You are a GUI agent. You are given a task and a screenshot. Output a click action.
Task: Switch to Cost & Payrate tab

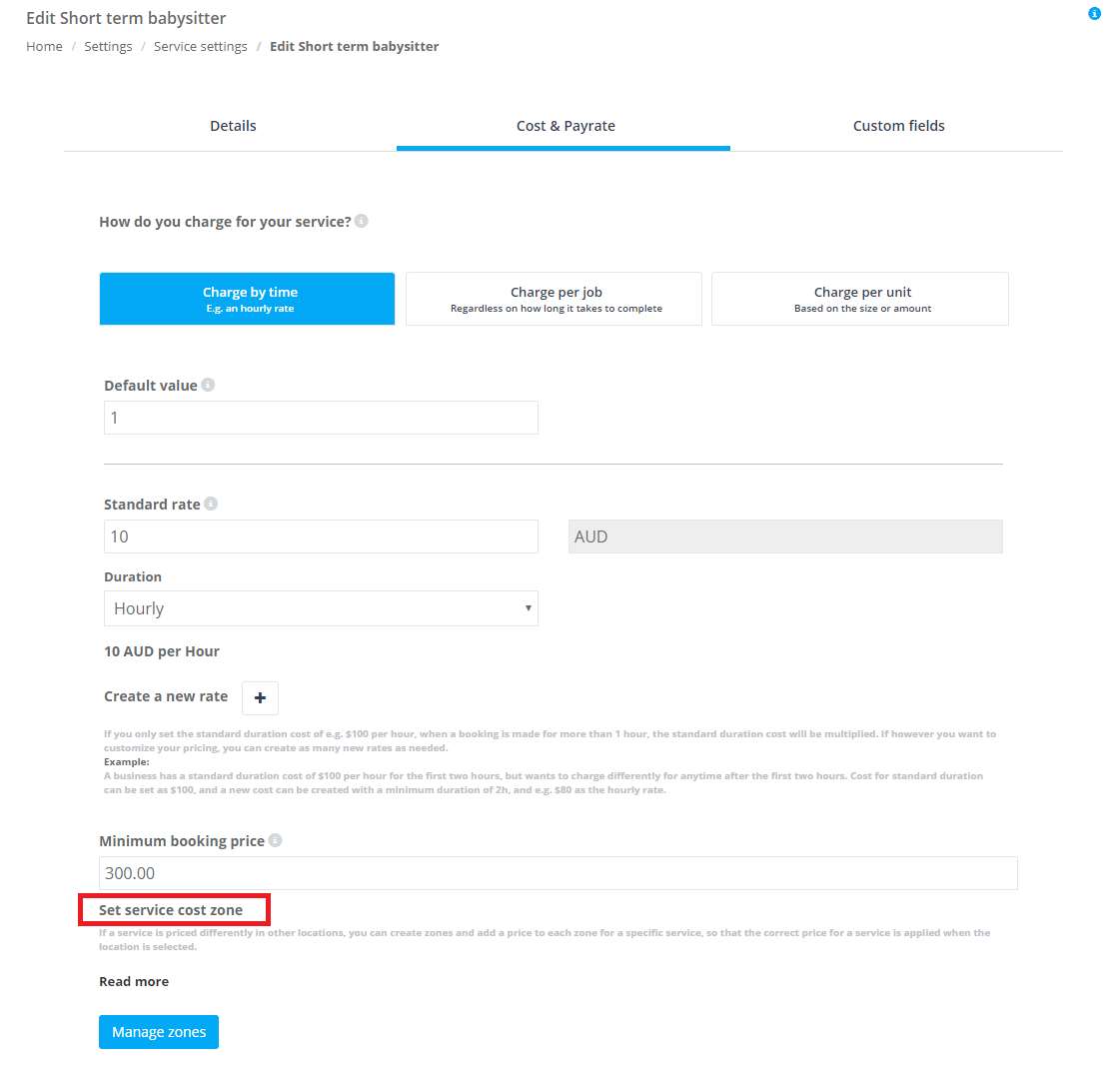[565, 126]
